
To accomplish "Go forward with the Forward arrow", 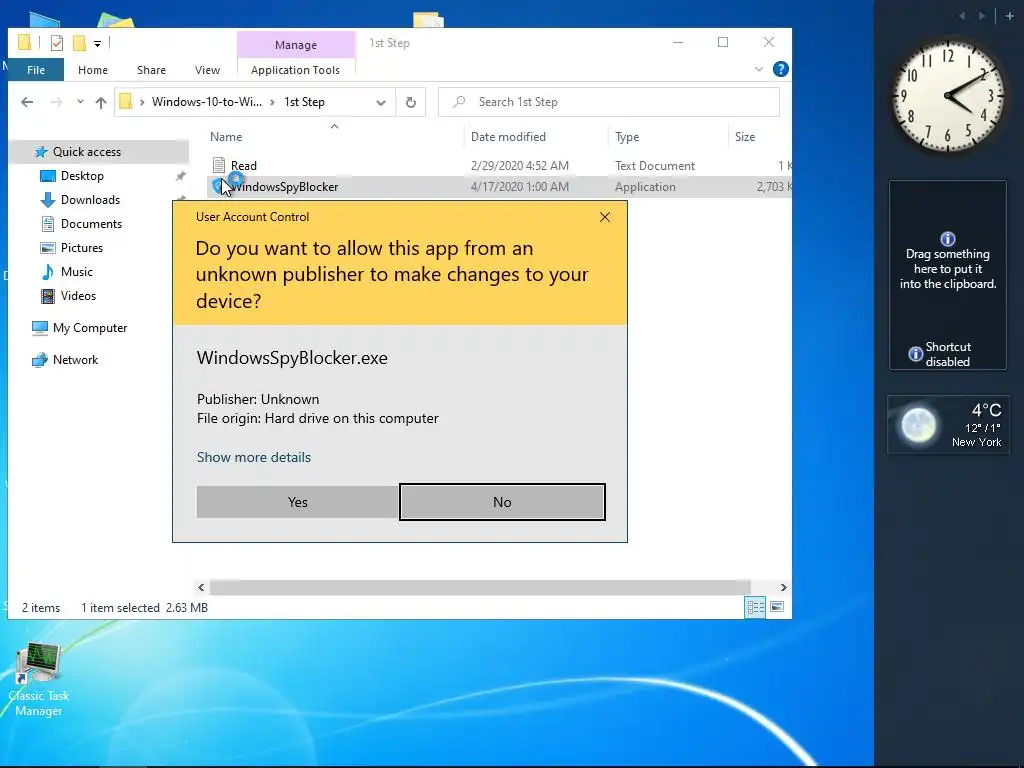I will [56, 102].
